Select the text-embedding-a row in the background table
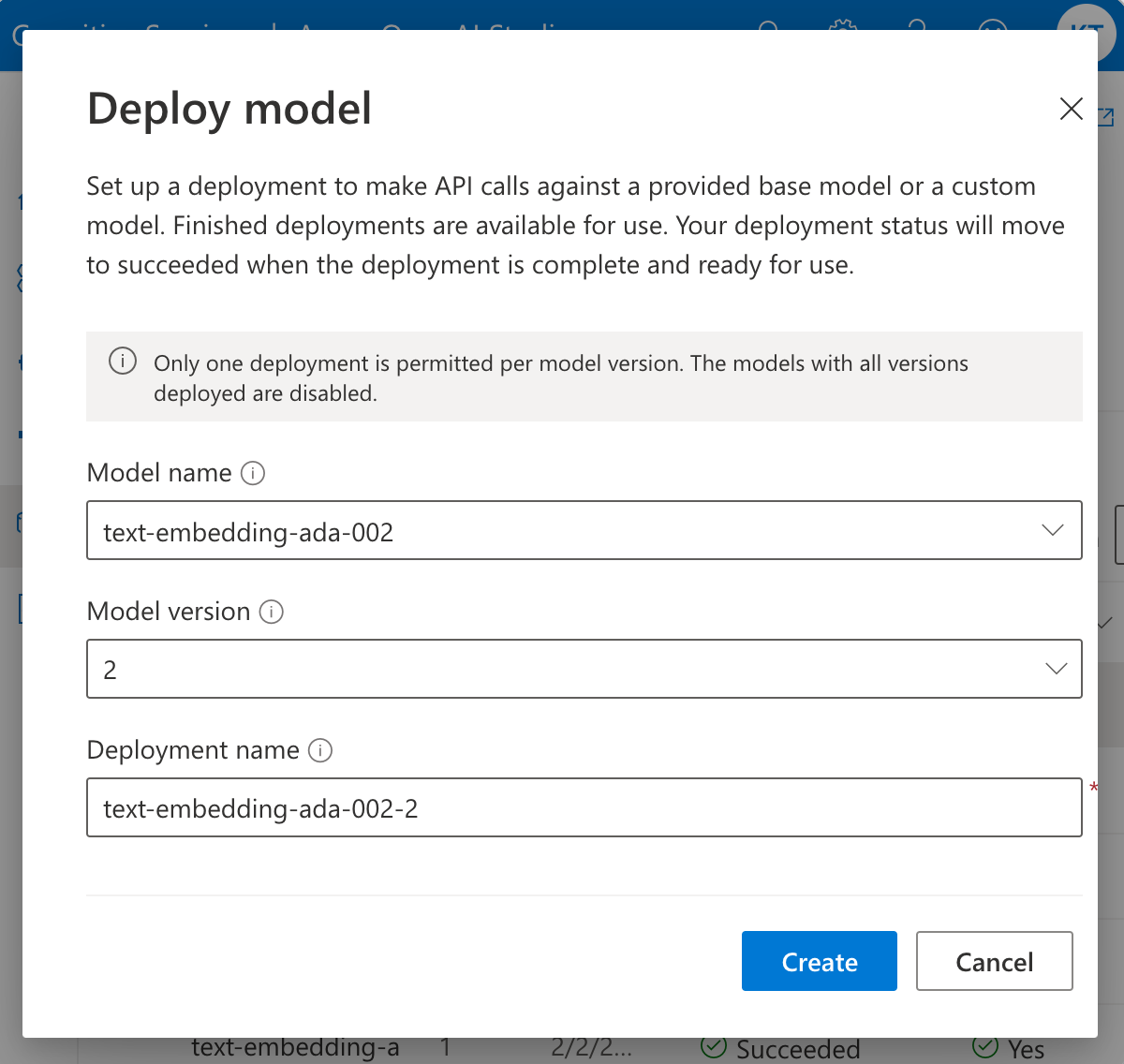Screen dimensions: 1124x1064 296,1049
